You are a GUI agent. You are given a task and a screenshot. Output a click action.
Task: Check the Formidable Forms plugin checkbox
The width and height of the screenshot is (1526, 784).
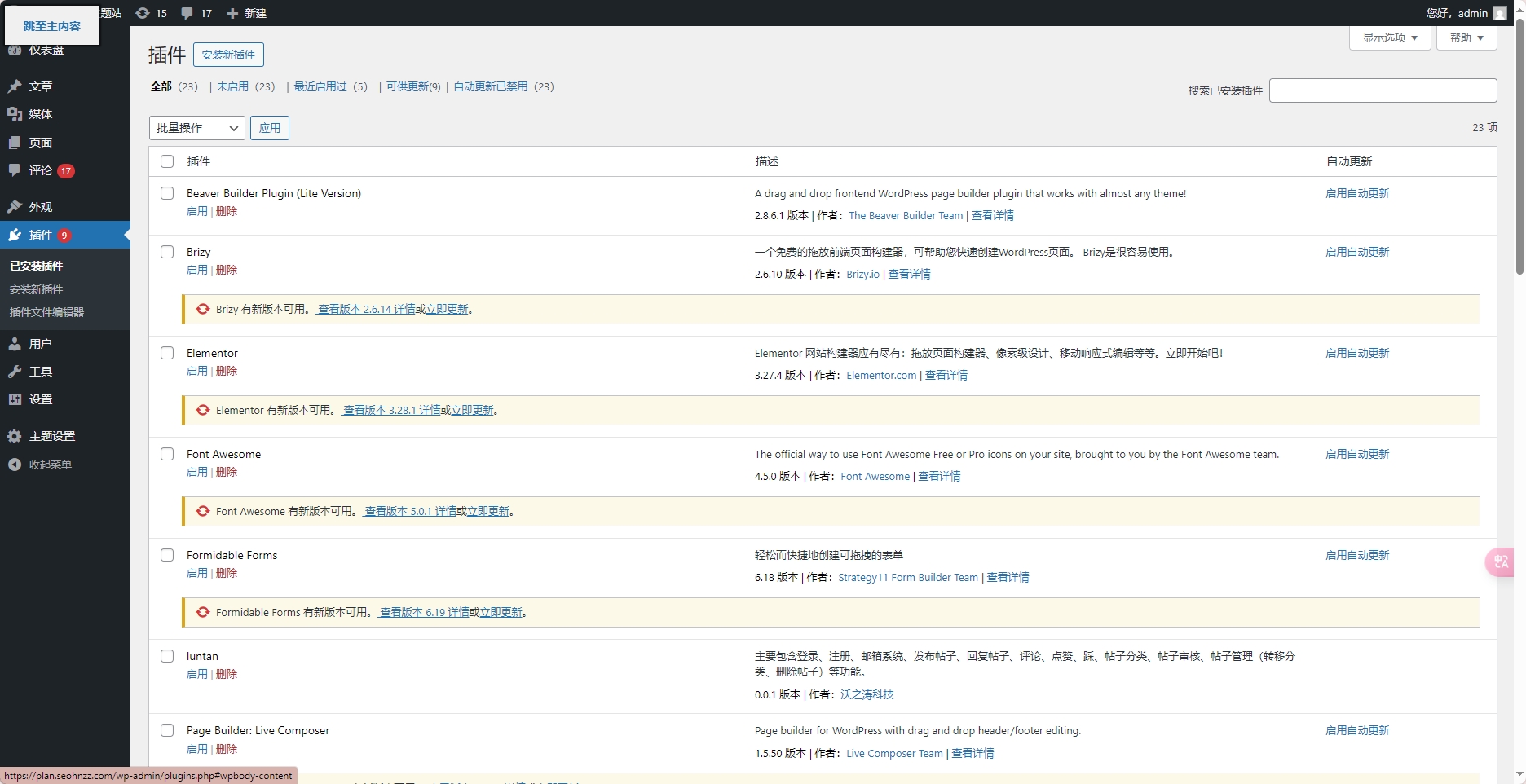167,555
